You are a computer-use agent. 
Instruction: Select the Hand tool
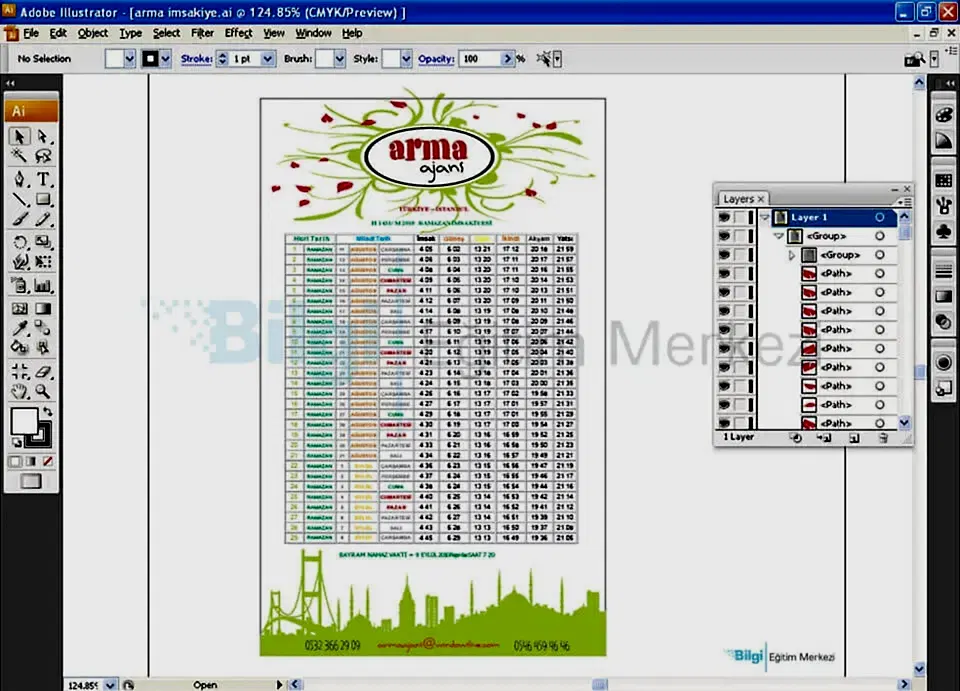pos(20,391)
